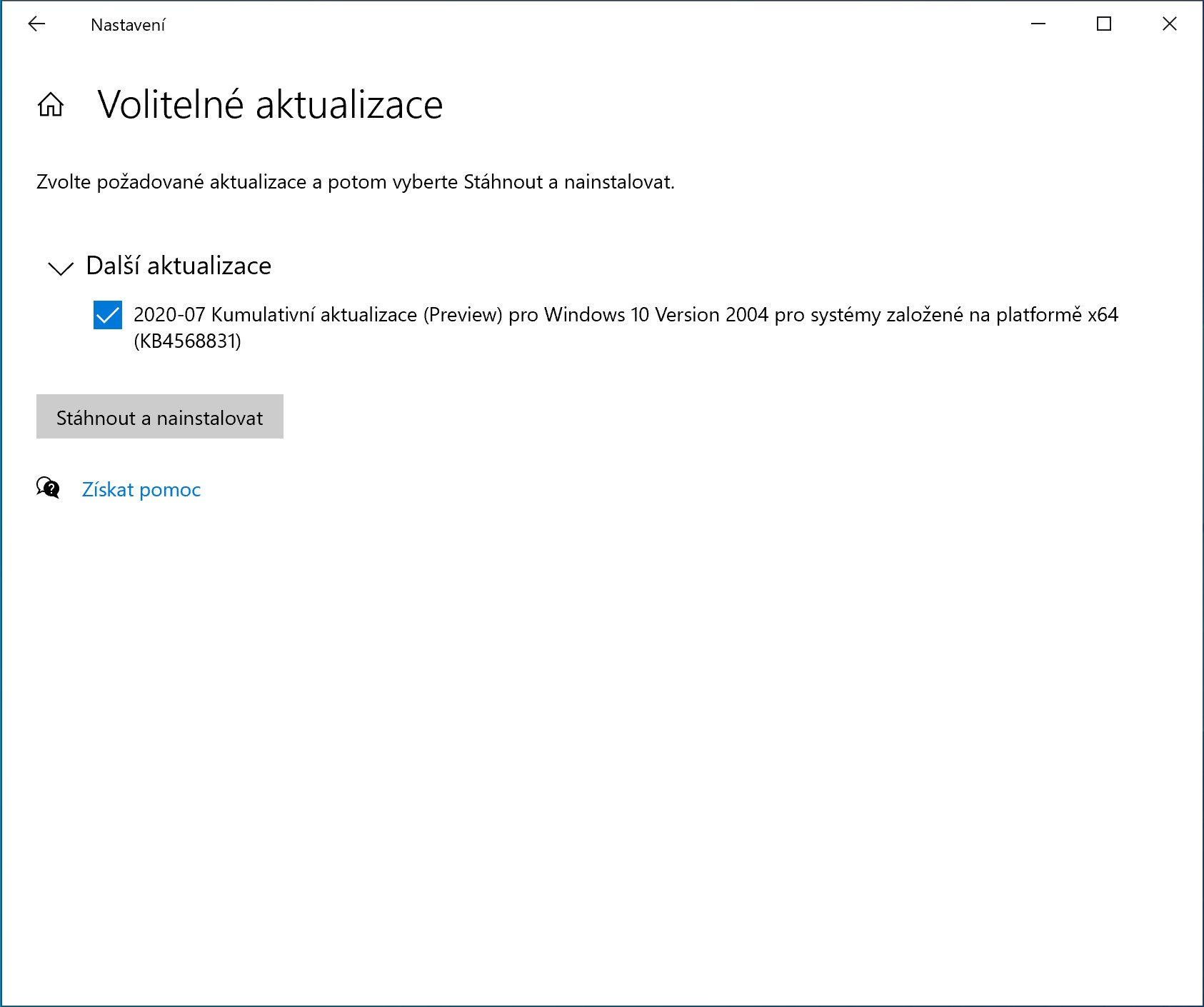Uncheck the KB4568831 cumulative update checkbox
Image resolution: width=1204 pixels, height=1007 pixels.
pos(108,315)
